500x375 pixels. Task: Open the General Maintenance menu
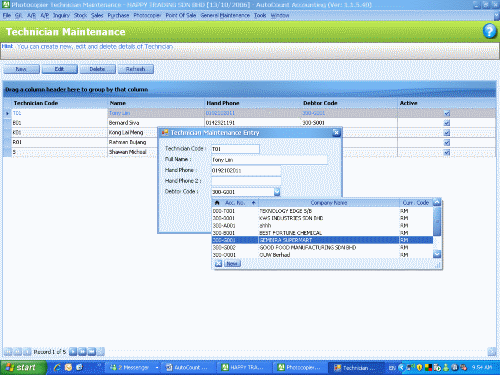(225, 15)
